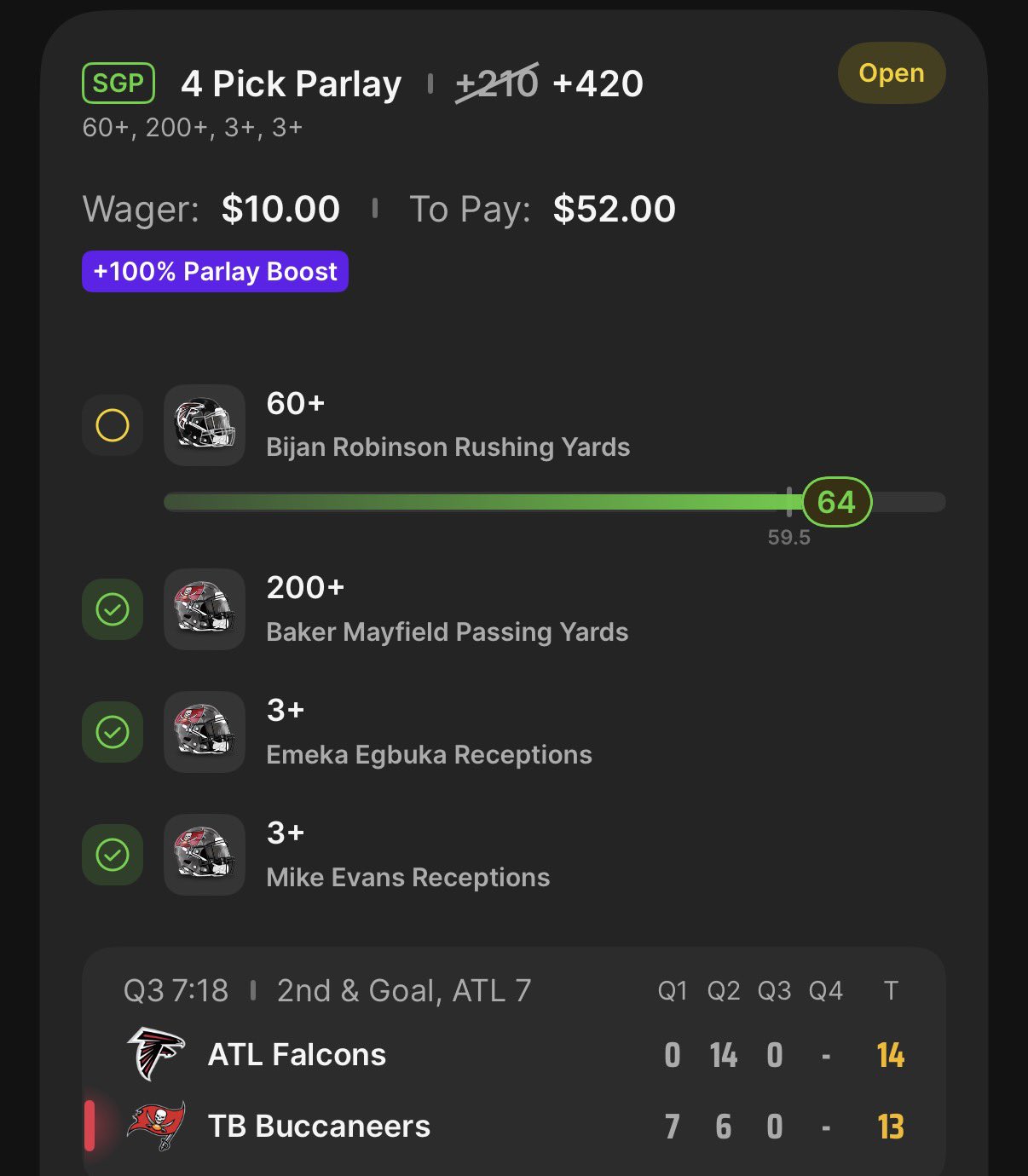
Task: Tap the green SGP badge icon
Action: pos(118,84)
